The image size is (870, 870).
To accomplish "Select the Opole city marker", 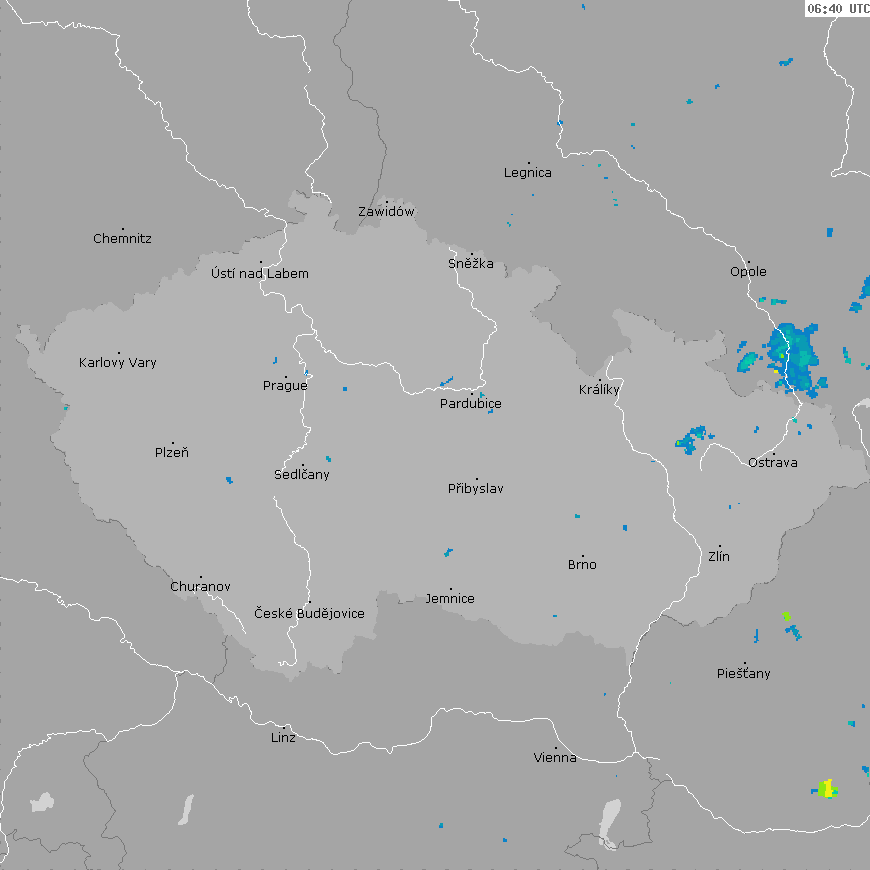I will pos(748,262).
